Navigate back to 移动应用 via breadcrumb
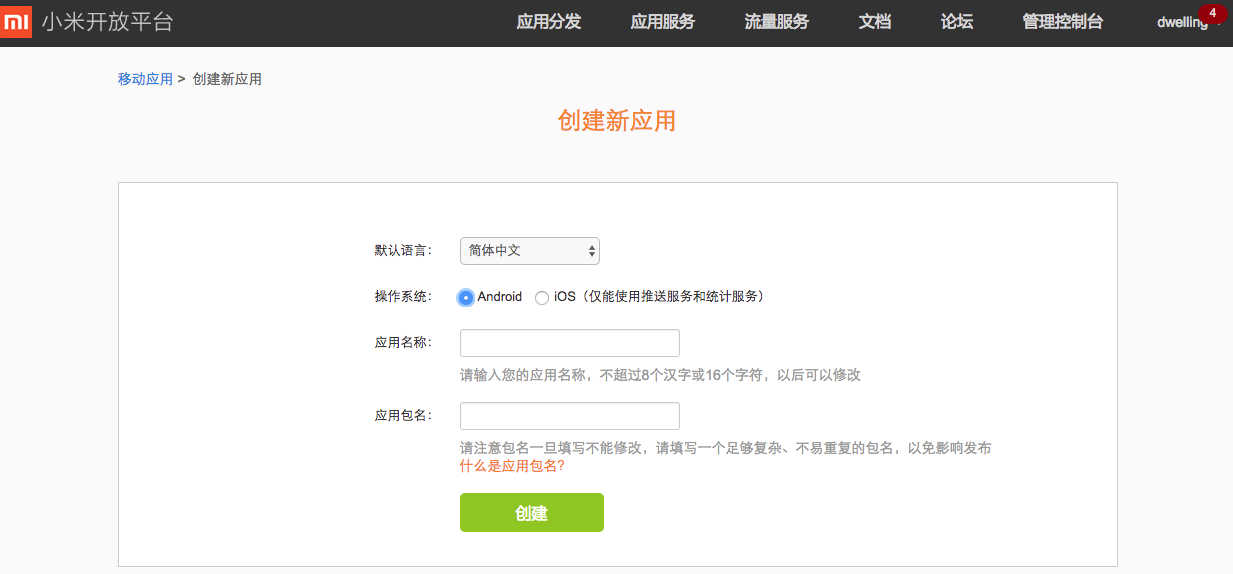Image resolution: width=1233 pixels, height=574 pixels. [145, 79]
